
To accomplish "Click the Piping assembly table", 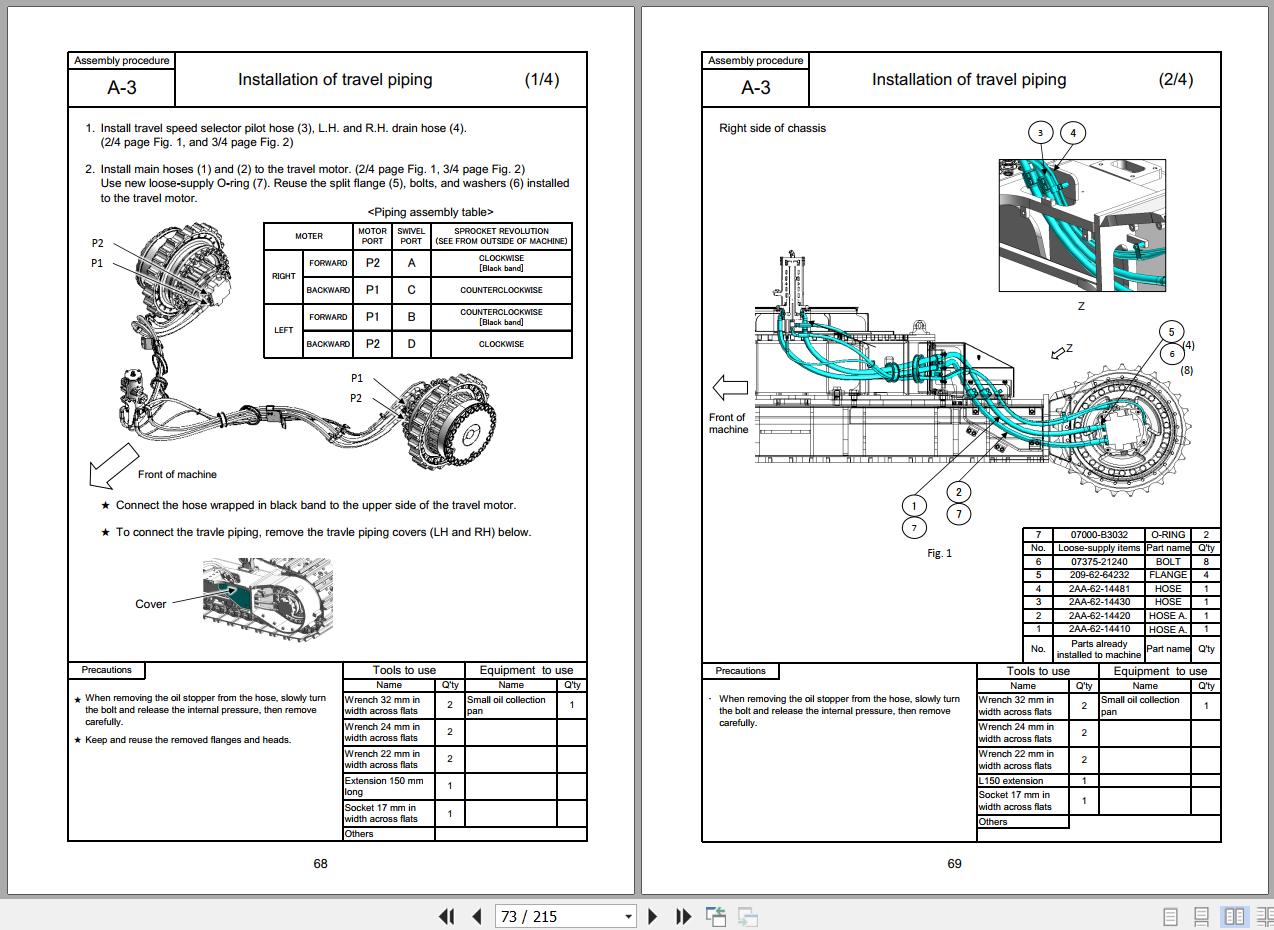I will coord(418,290).
